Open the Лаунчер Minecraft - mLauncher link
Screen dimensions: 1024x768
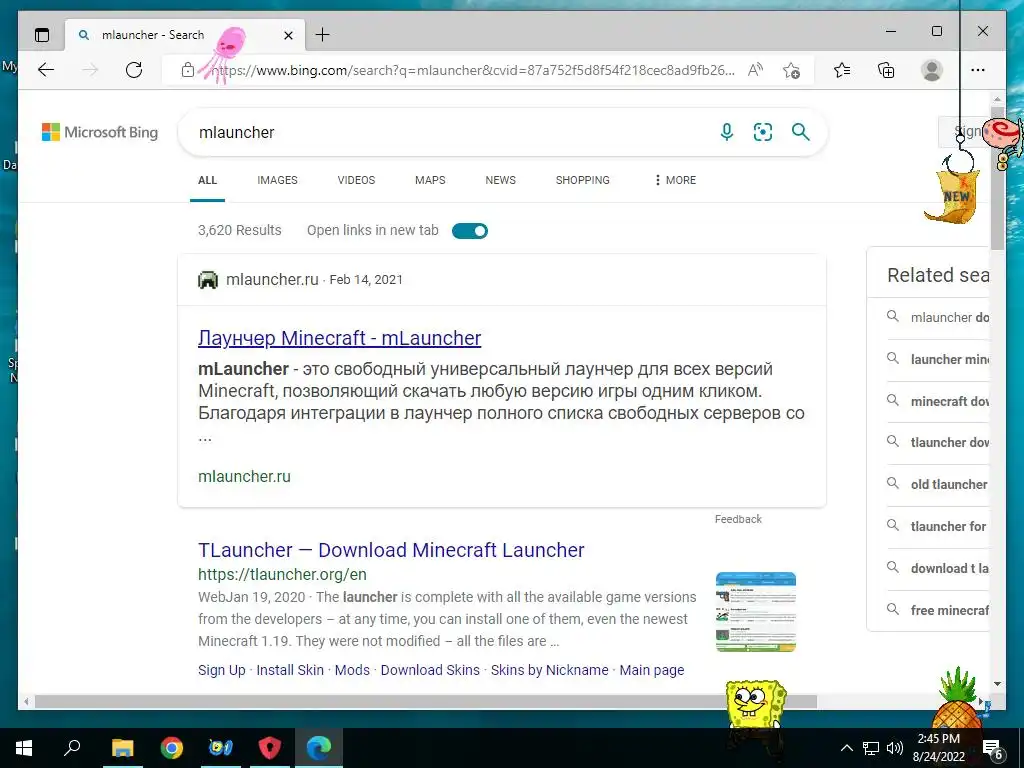pos(340,338)
